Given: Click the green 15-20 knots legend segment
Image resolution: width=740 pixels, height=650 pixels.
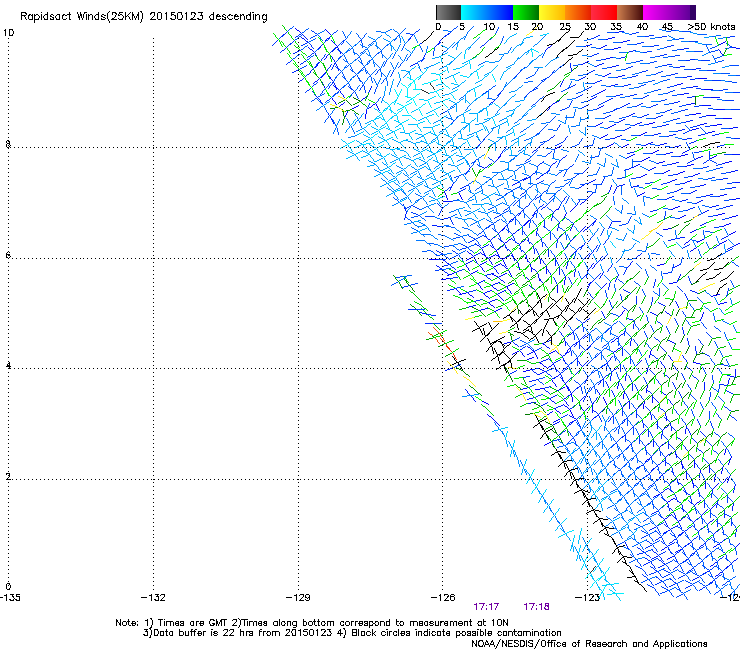Looking at the screenshot, I should [x=526, y=12].
